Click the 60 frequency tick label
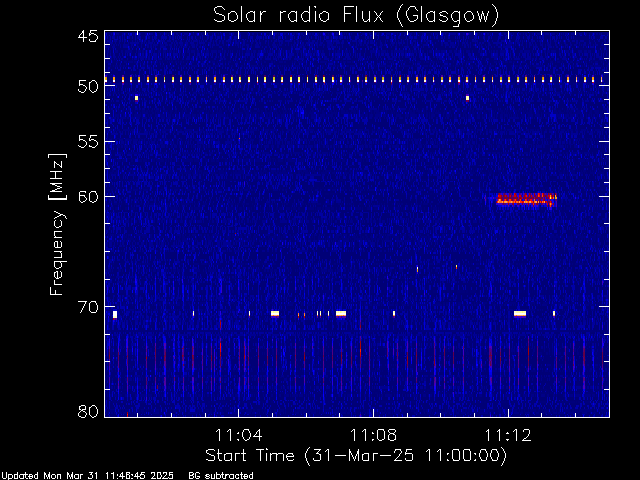 coord(88,196)
